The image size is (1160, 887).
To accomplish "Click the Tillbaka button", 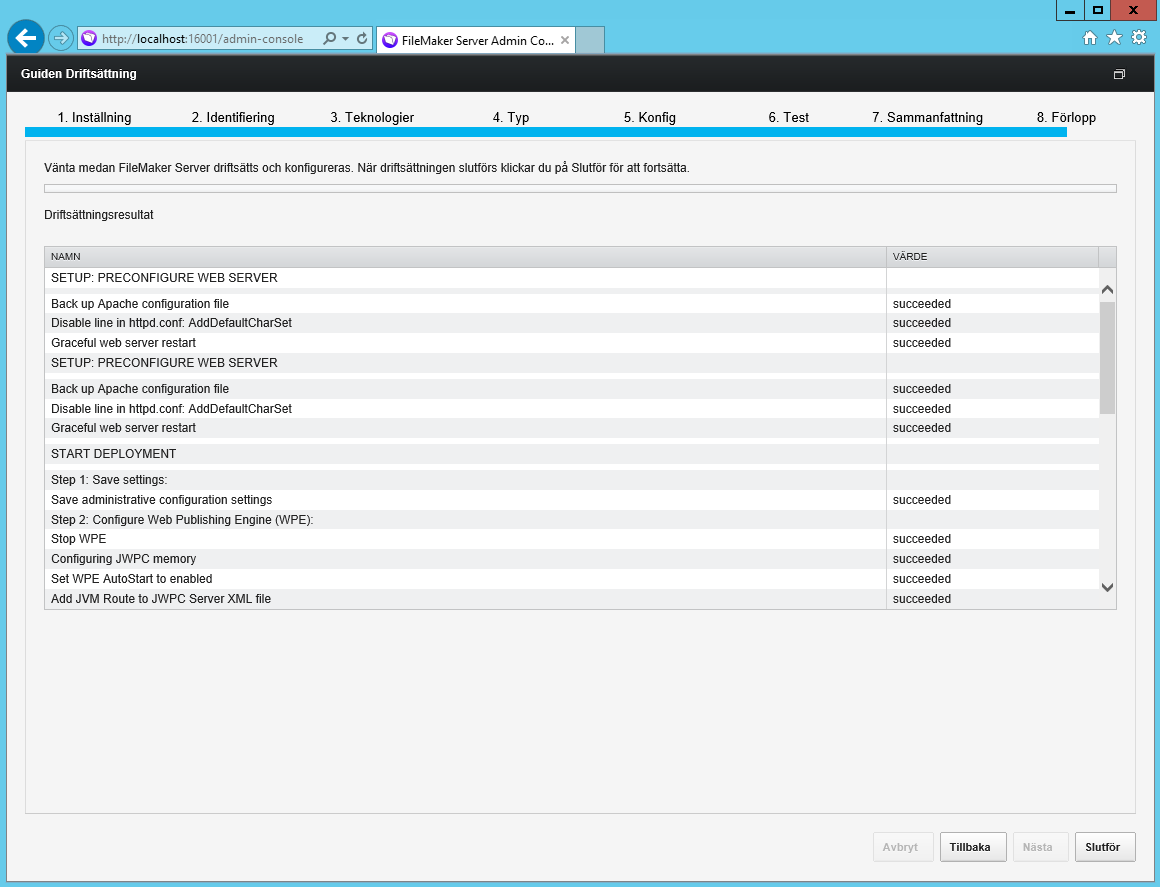I will coord(973,847).
